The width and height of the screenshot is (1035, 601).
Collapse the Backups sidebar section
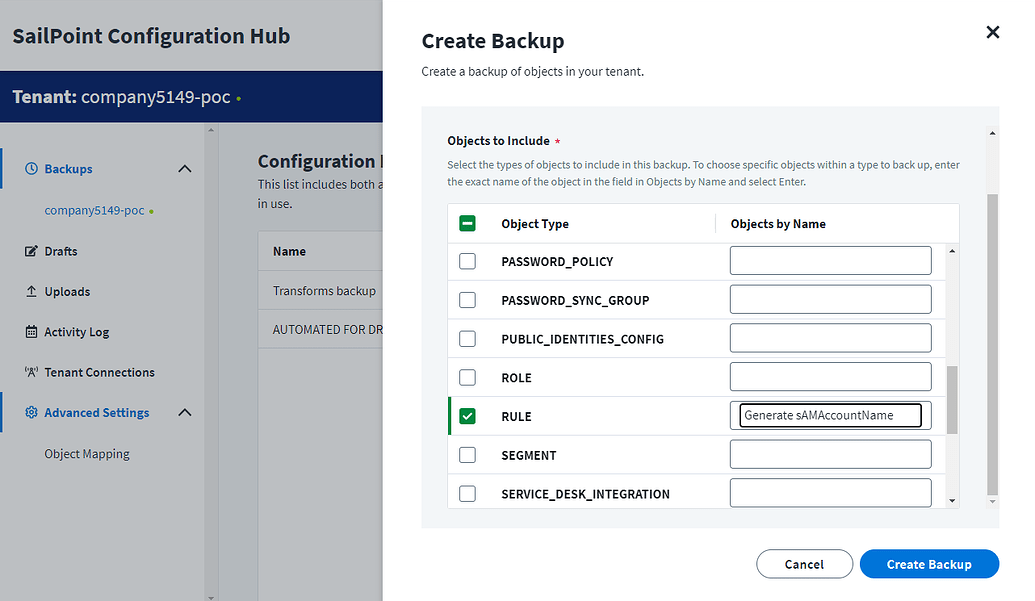(184, 169)
